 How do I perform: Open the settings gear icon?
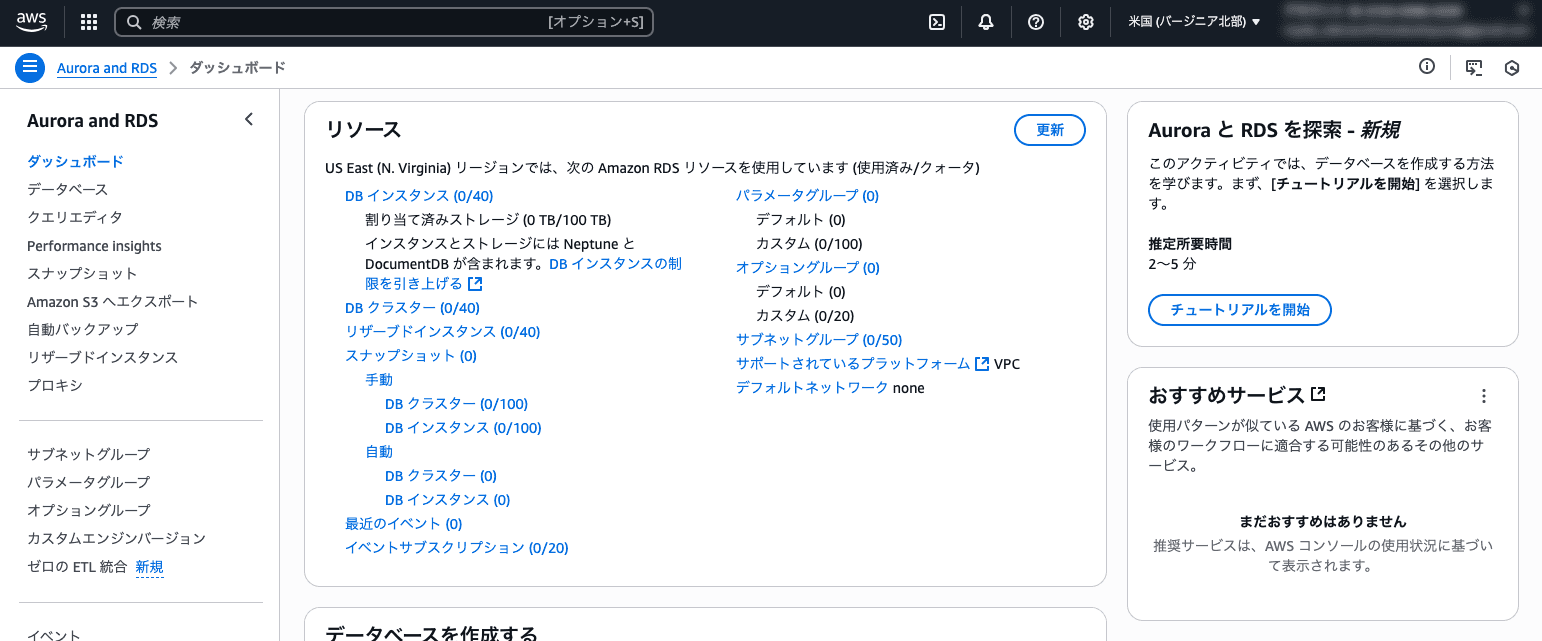[1085, 21]
